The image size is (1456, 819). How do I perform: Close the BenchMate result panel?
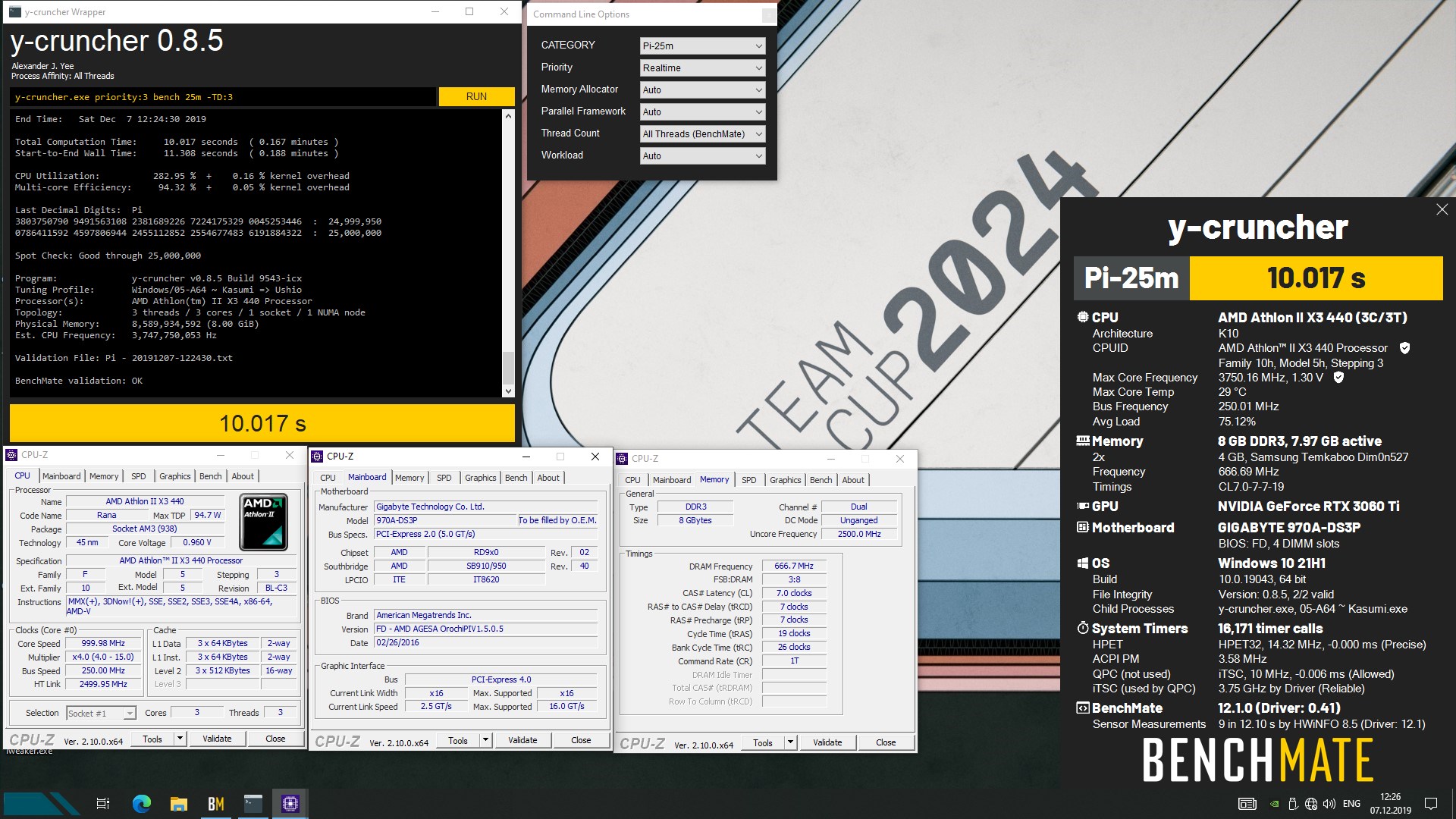click(1442, 209)
